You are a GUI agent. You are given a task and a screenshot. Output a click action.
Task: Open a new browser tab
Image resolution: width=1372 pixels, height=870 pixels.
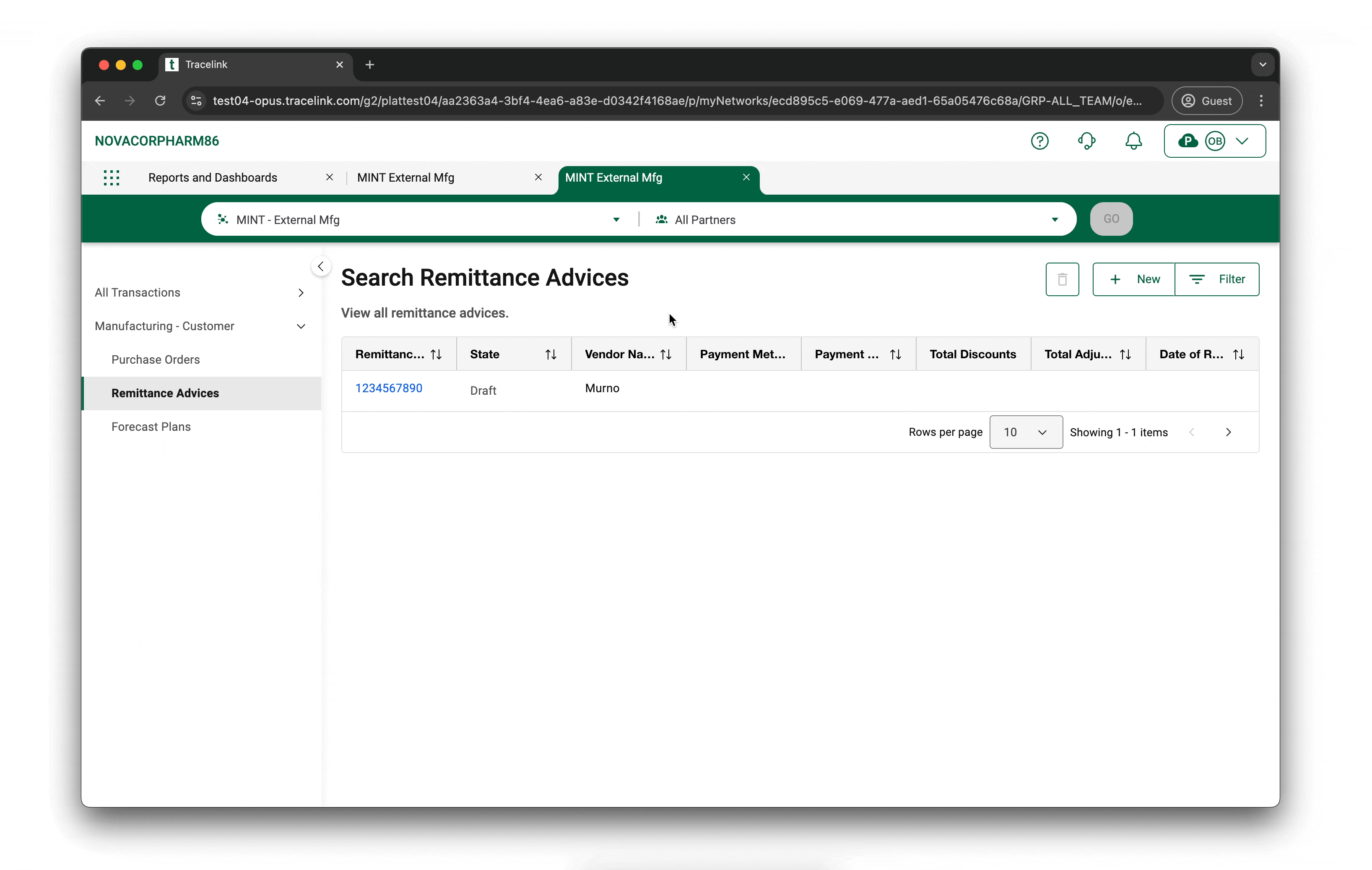pos(369,65)
